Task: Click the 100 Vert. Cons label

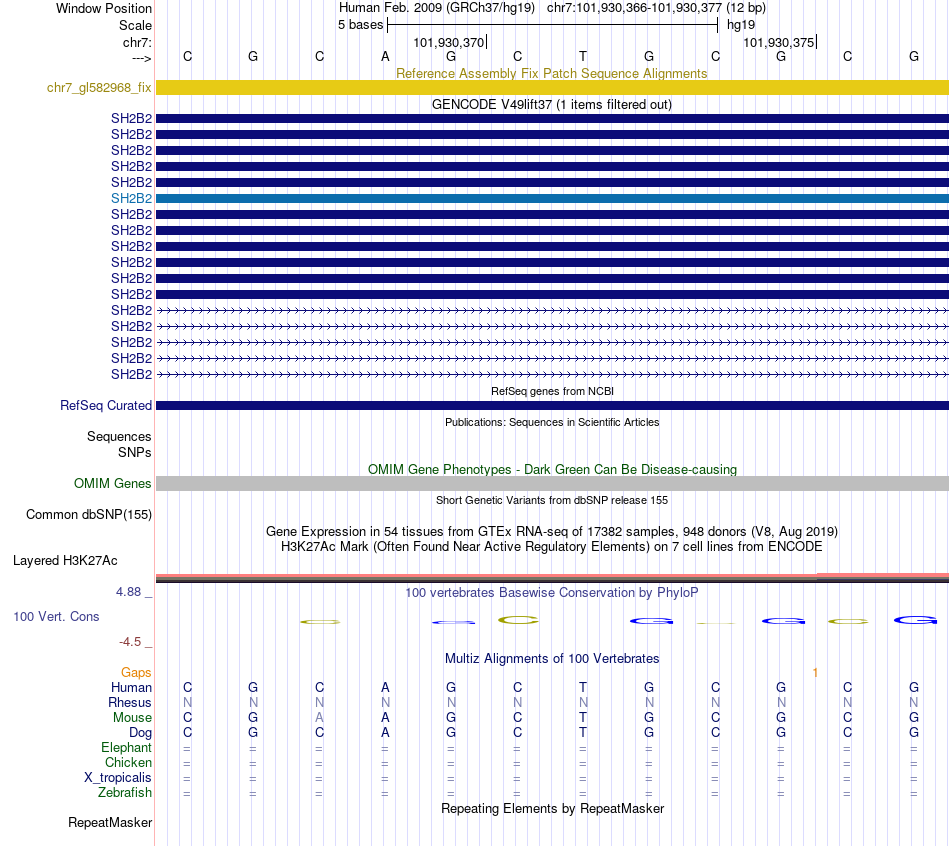Action: [x=56, y=616]
